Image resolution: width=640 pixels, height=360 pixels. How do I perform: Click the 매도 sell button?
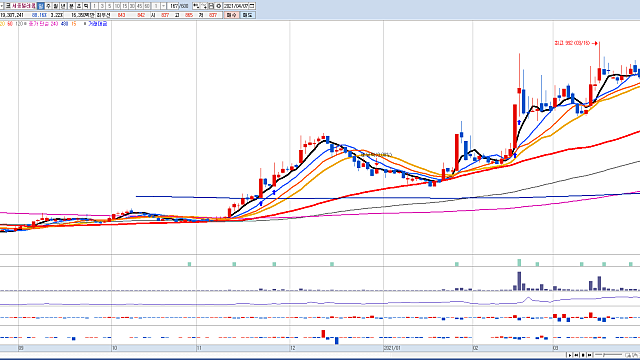[247, 15]
